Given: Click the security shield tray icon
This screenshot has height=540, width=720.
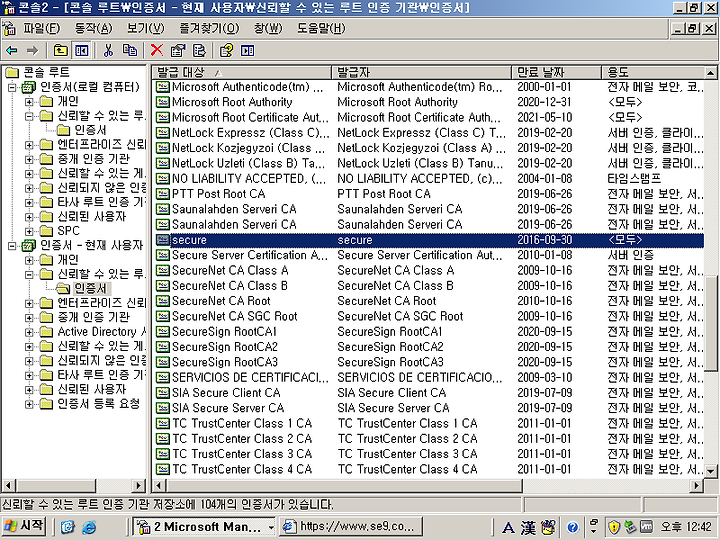Looking at the screenshot, I should click(614, 528).
